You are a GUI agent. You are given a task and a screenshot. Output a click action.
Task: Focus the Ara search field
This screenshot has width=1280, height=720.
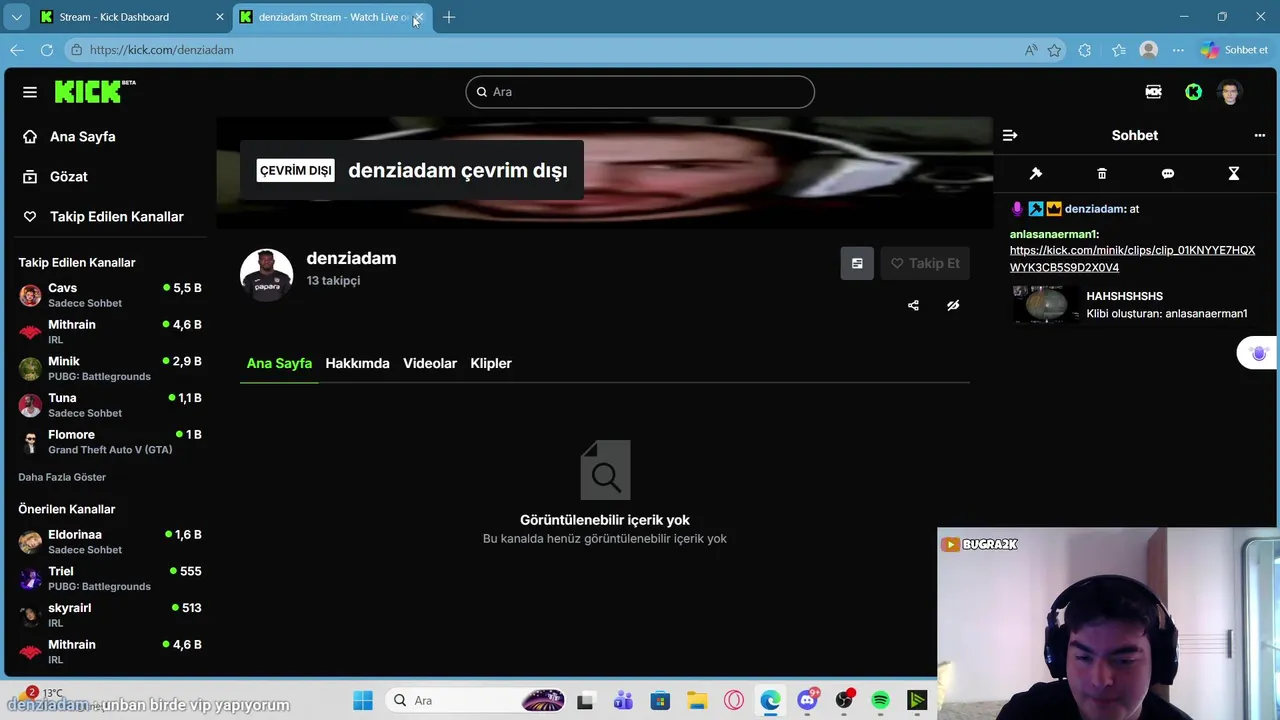(640, 92)
